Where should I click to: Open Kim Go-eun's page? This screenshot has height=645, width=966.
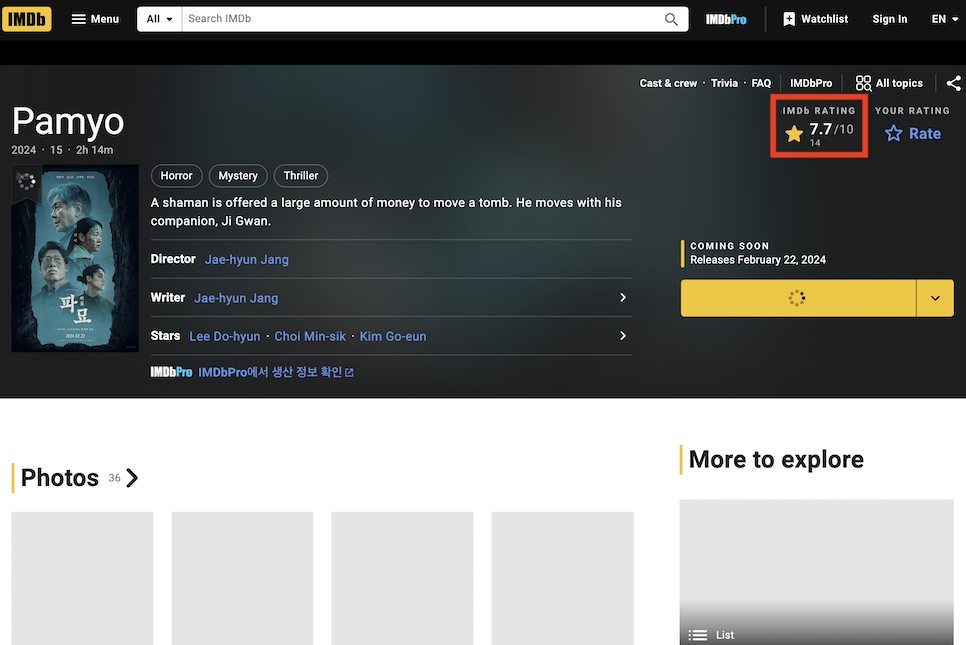pyautogui.click(x=393, y=336)
